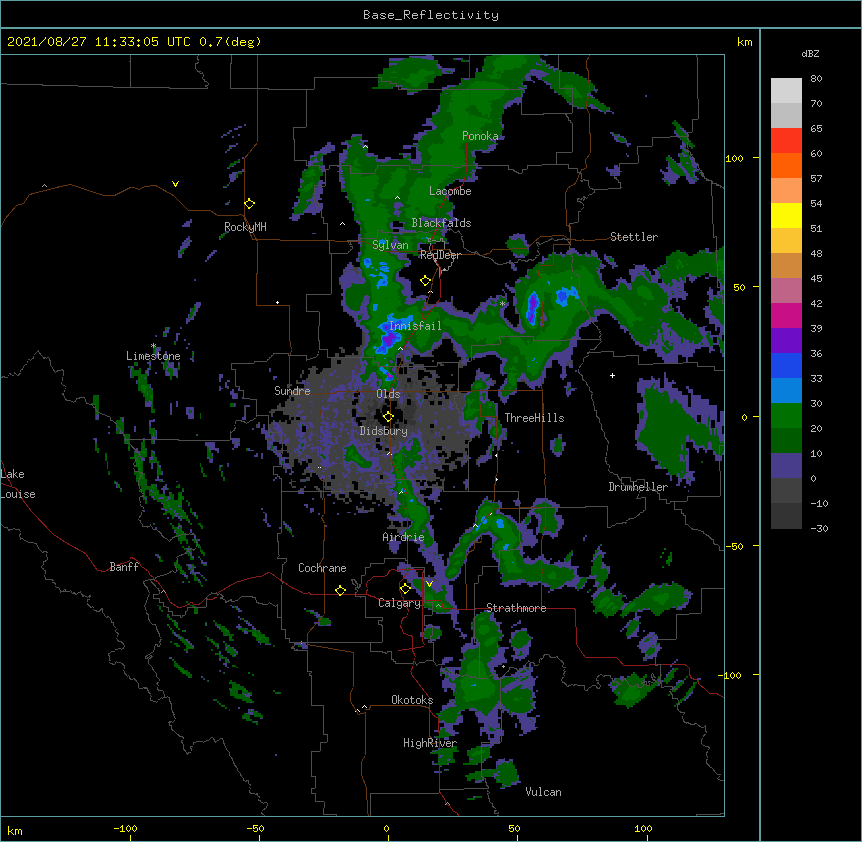Click the Banff label

point(124,567)
